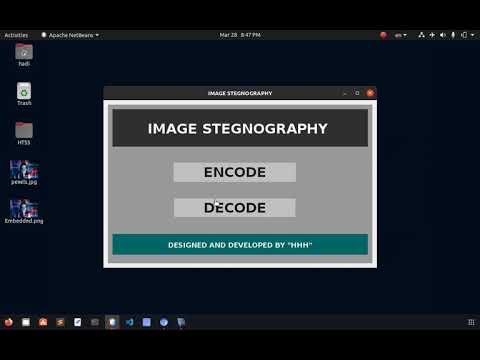
Task: Switch to highlighted NetBeans dock icon
Action: (112, 322)
